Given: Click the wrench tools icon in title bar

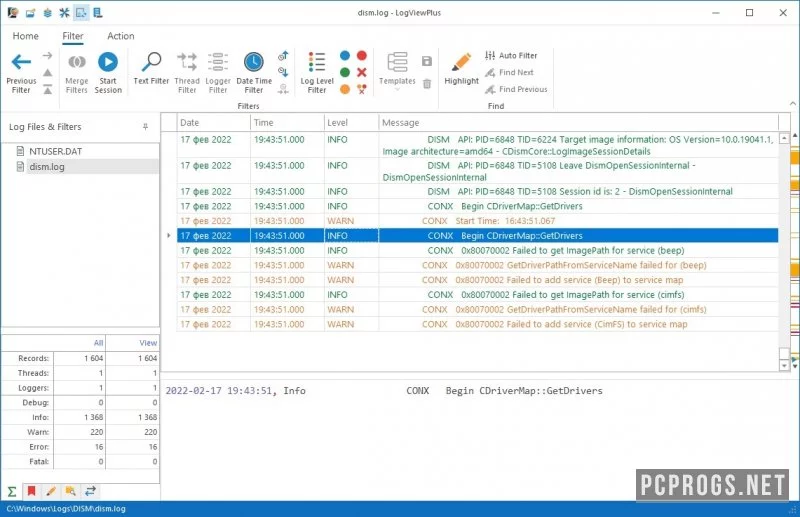Looking at the screenshot, I should coord(64,13).
